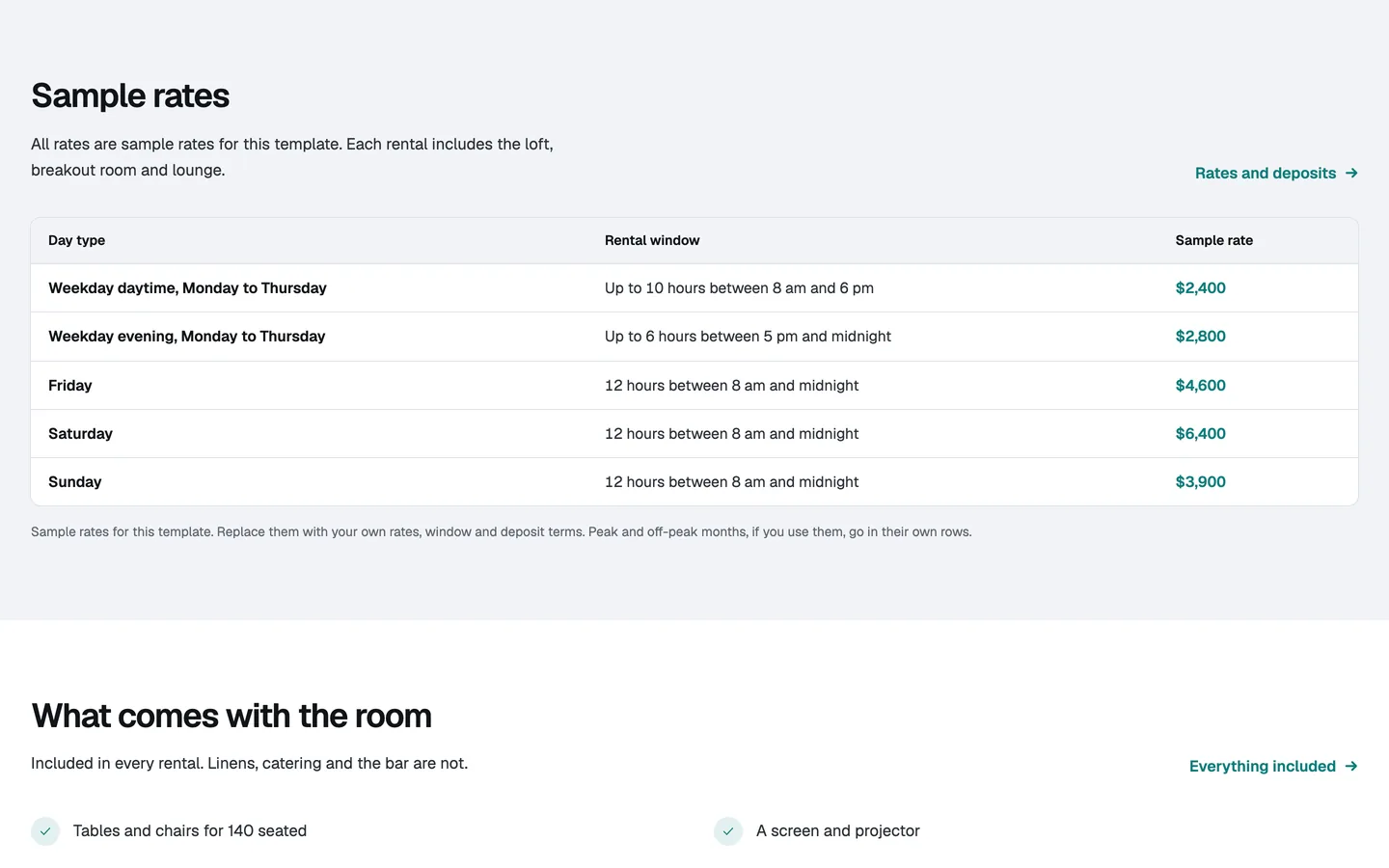Click the arrow icon beside Rates and deposits

tap(1351, 174)
